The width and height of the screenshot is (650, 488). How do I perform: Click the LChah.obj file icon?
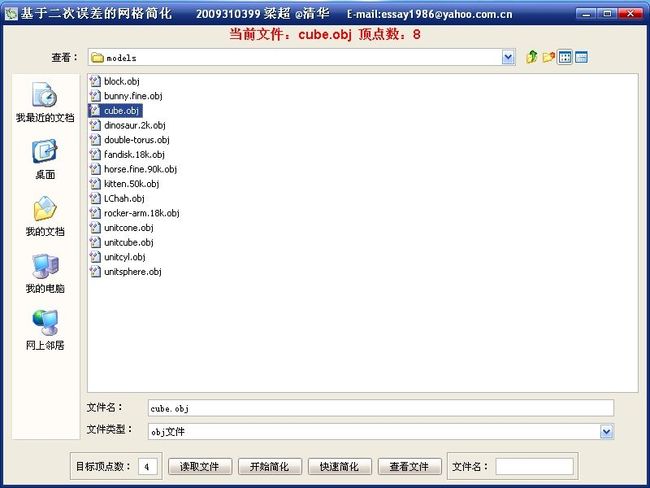pyautogui.click(x=95, y=198)
